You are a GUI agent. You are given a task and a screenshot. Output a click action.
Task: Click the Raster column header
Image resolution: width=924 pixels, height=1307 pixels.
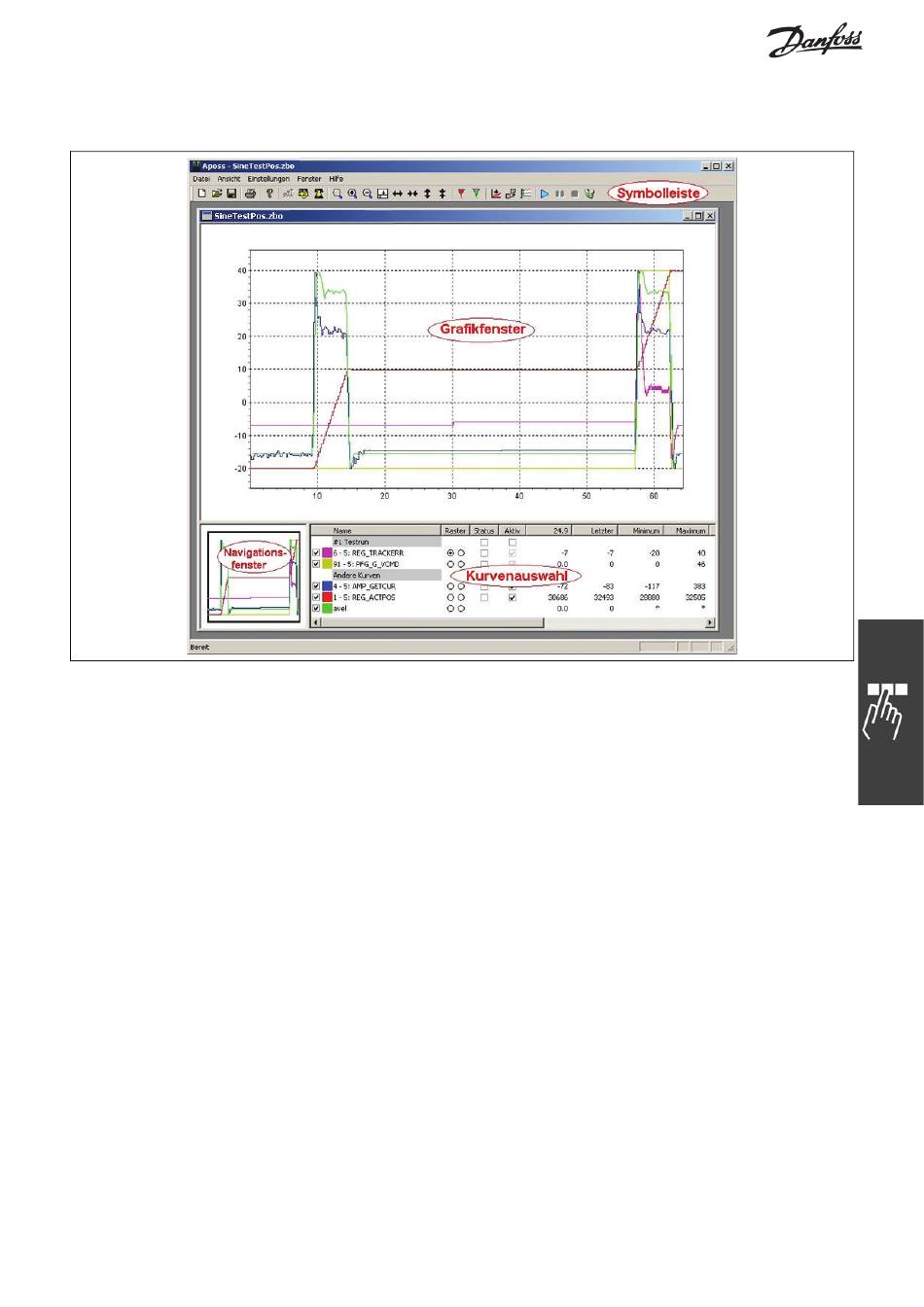[455, 531]
